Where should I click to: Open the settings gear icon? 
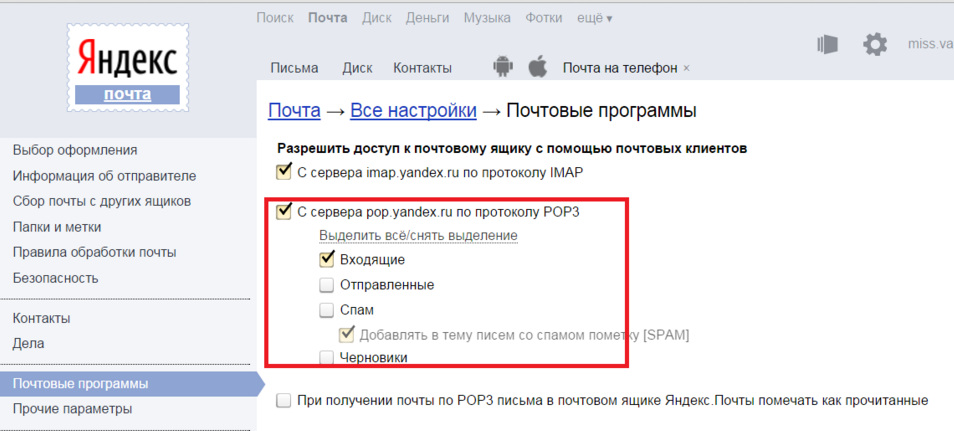(x=875, y=44)
